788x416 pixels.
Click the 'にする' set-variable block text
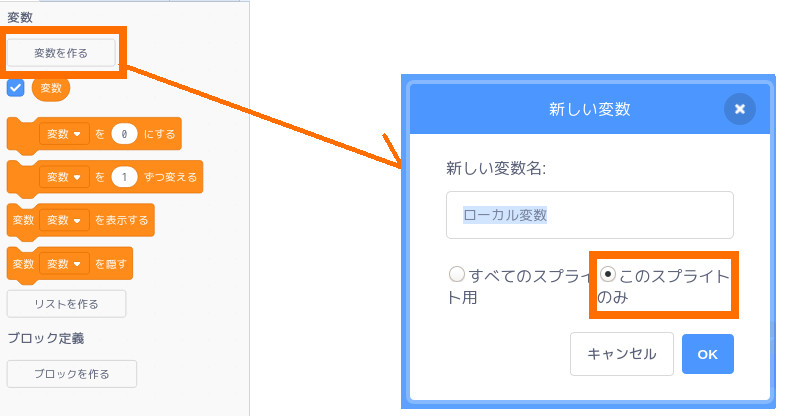pos(159,134)
